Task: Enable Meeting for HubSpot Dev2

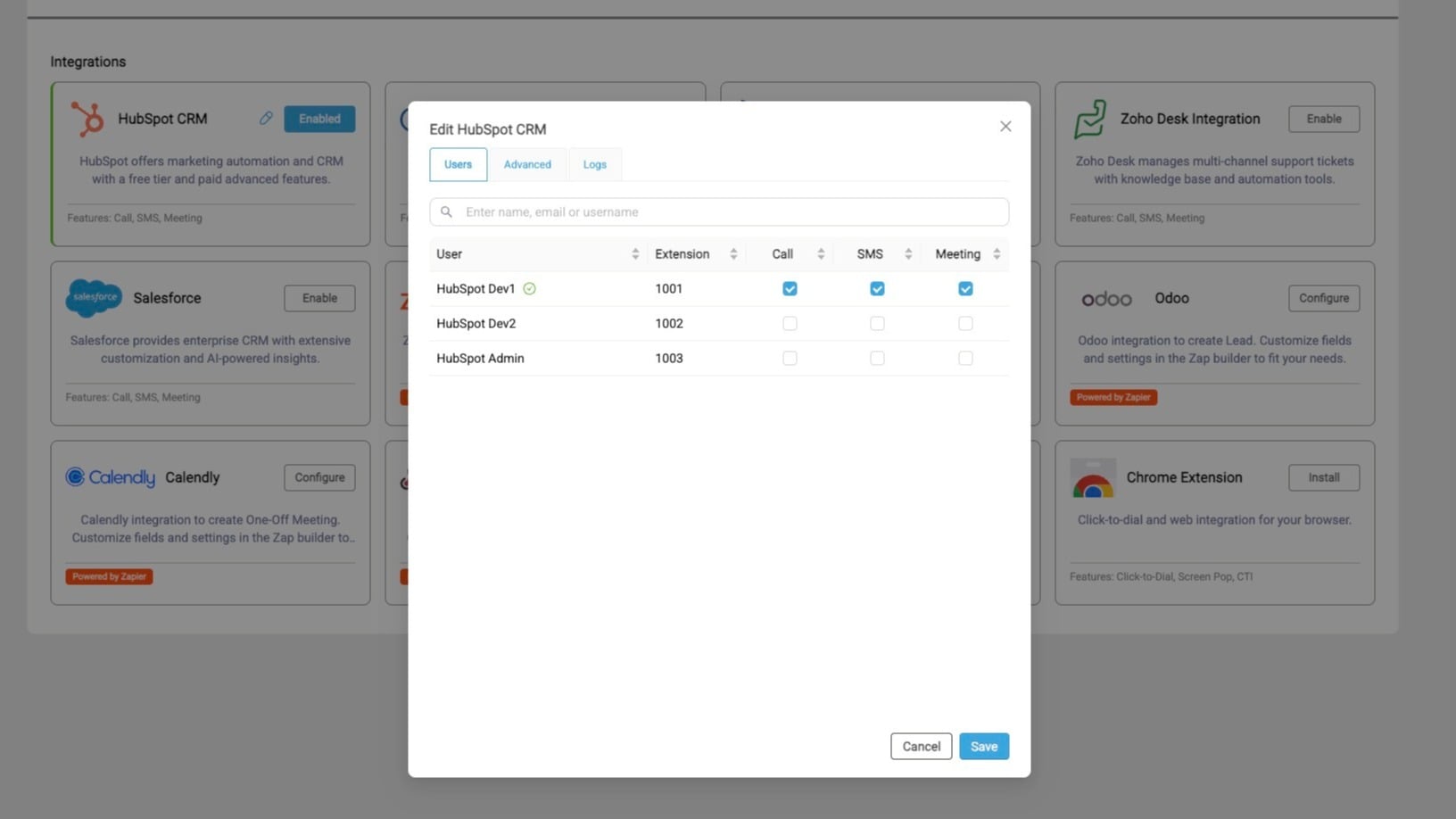Action: [965, 324]
